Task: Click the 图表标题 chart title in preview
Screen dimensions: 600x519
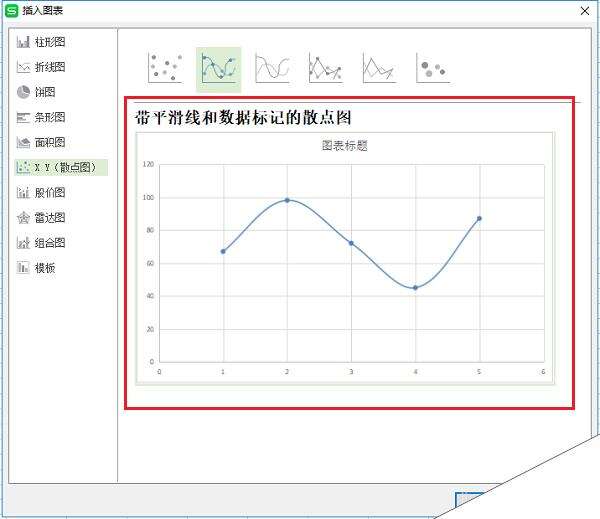Action: [344, 146]
